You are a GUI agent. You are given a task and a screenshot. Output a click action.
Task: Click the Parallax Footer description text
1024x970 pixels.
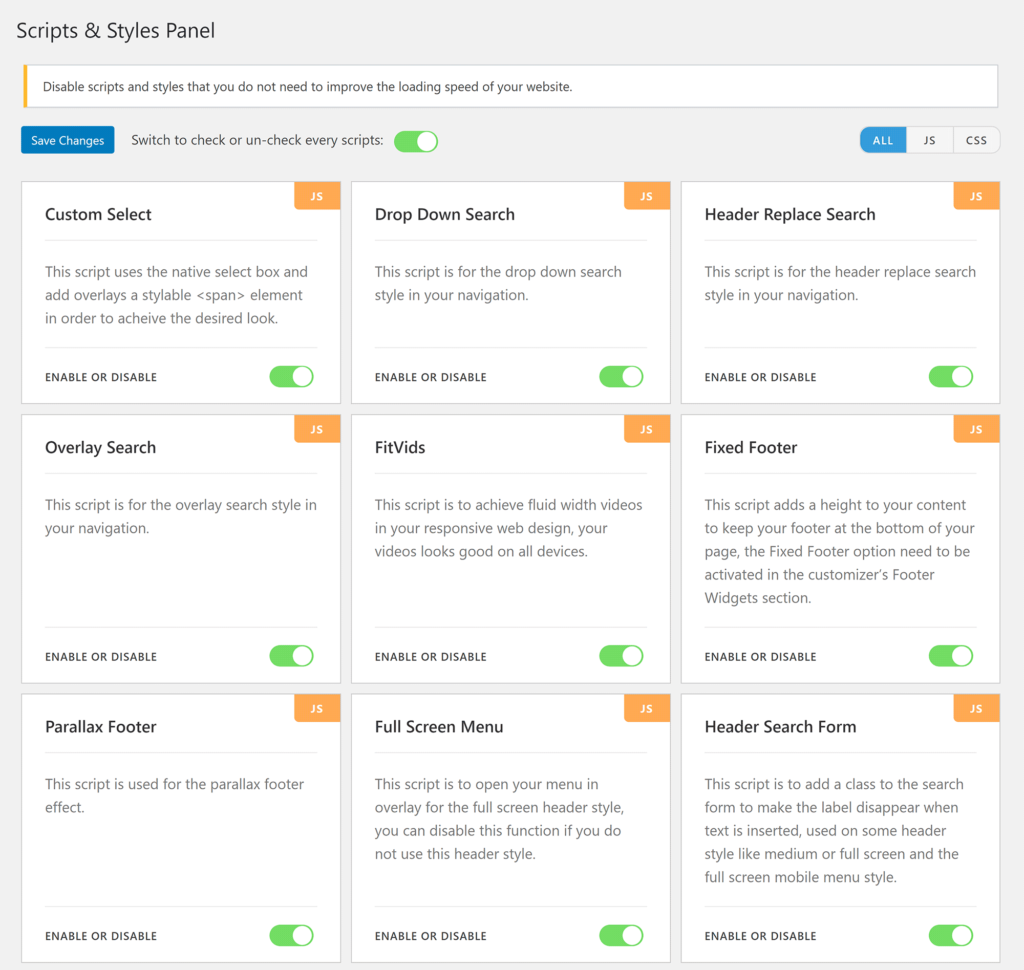click(174, 796)
